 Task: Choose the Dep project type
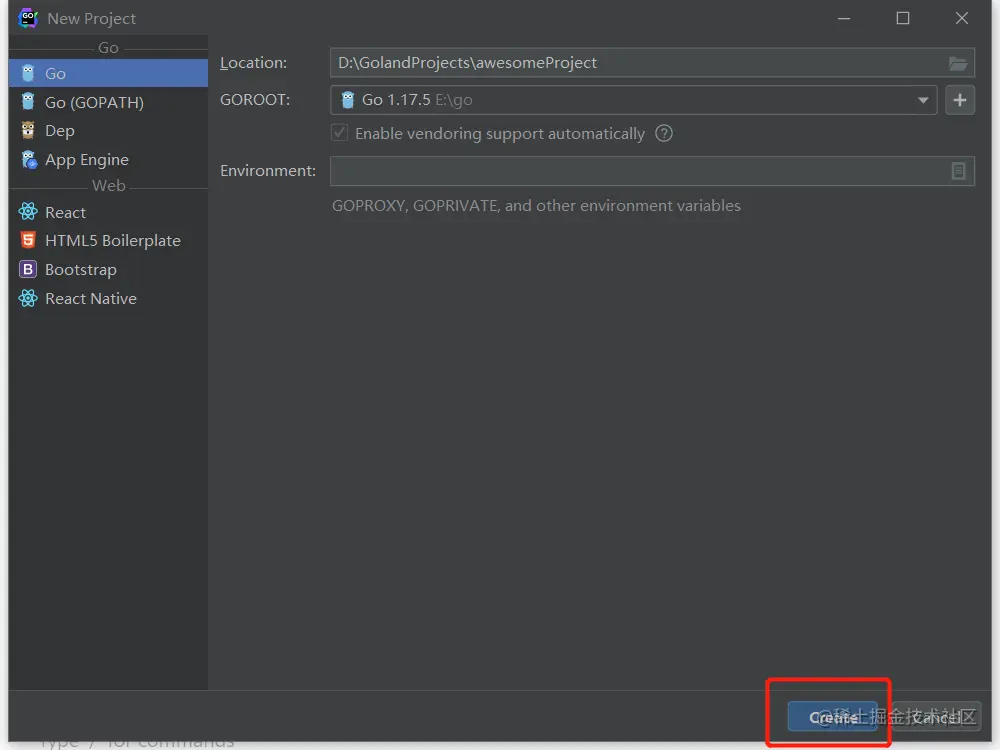click(x=108, y=131)
